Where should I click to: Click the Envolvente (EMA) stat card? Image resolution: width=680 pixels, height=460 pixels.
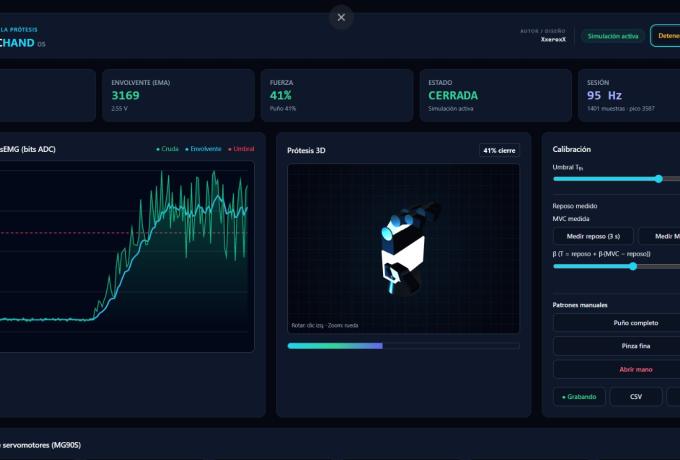[x=178, y=95]
